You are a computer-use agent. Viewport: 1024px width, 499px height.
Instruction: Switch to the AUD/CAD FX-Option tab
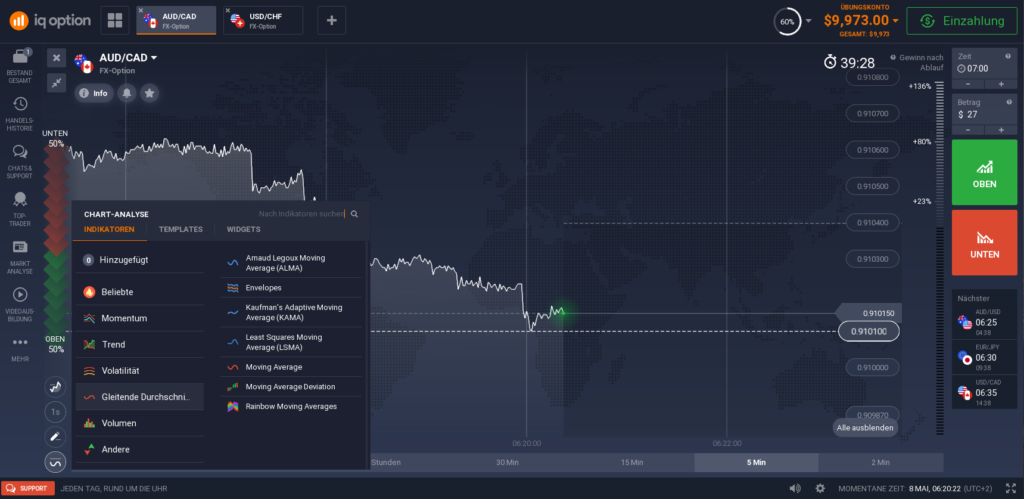click(x=176, y=20)
